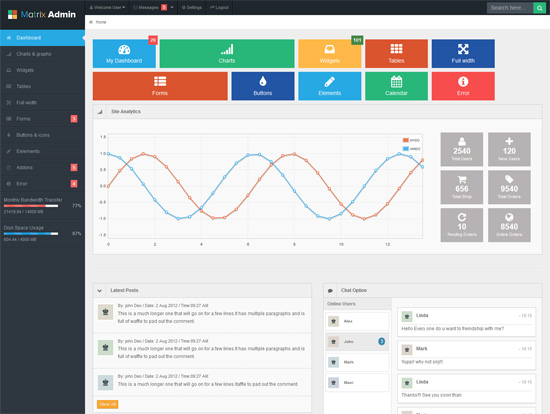The image size is (550, 414).
Task: Open the Messages dropdown arrow
Action: (172, 7)
